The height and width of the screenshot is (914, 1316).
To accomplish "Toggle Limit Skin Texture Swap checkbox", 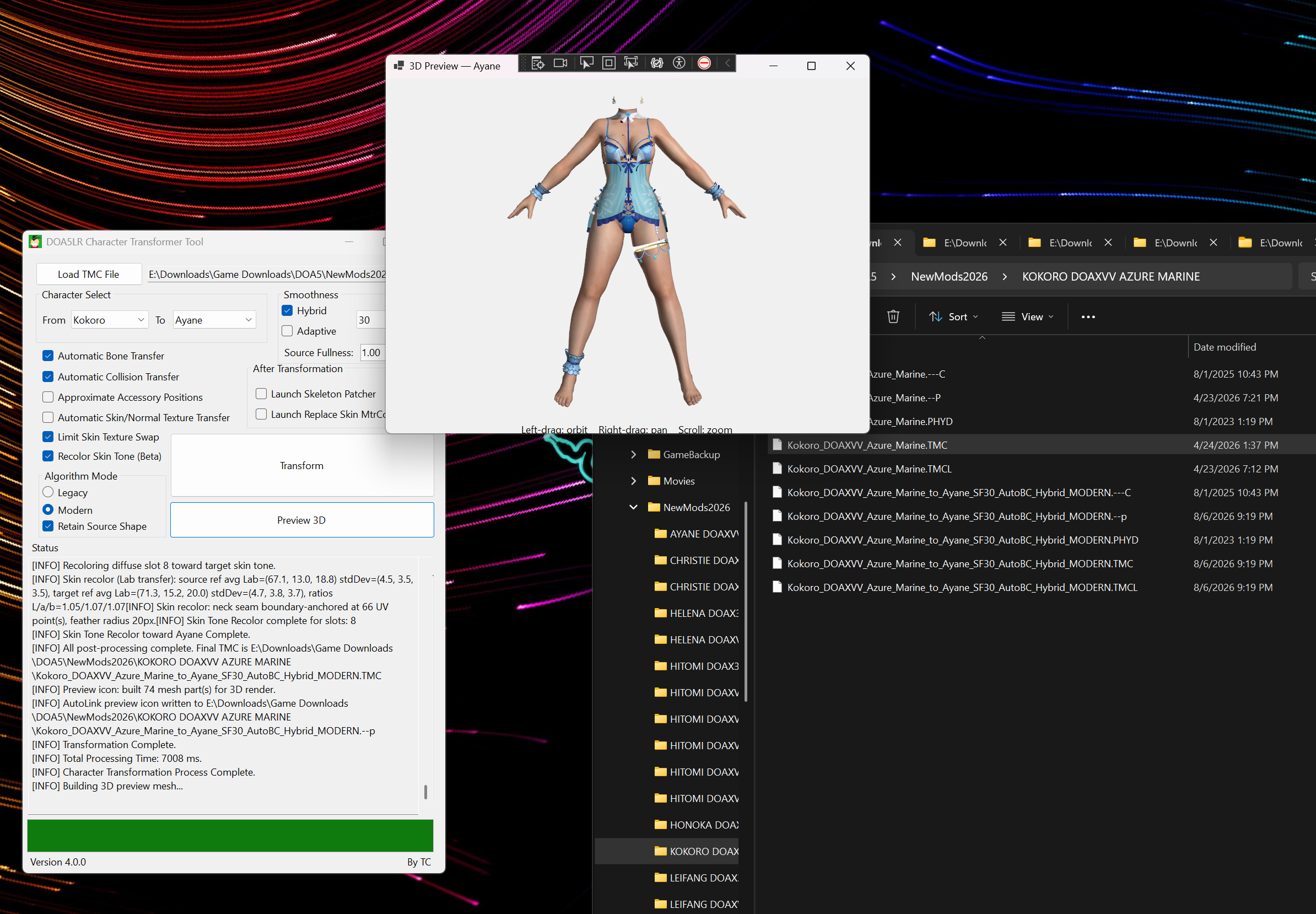I will pyautogui.click(x=48, y=437).
